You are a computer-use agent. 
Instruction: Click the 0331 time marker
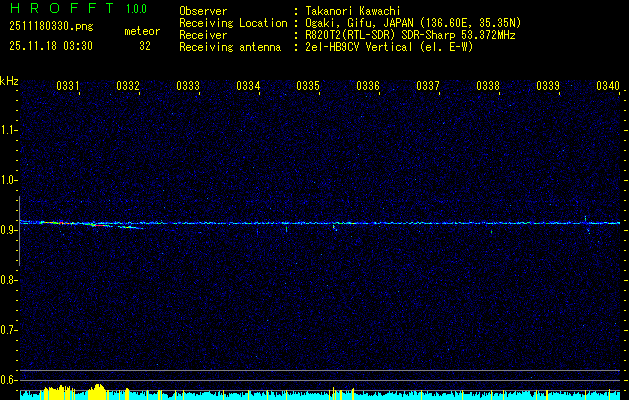[x=68, y=86]
